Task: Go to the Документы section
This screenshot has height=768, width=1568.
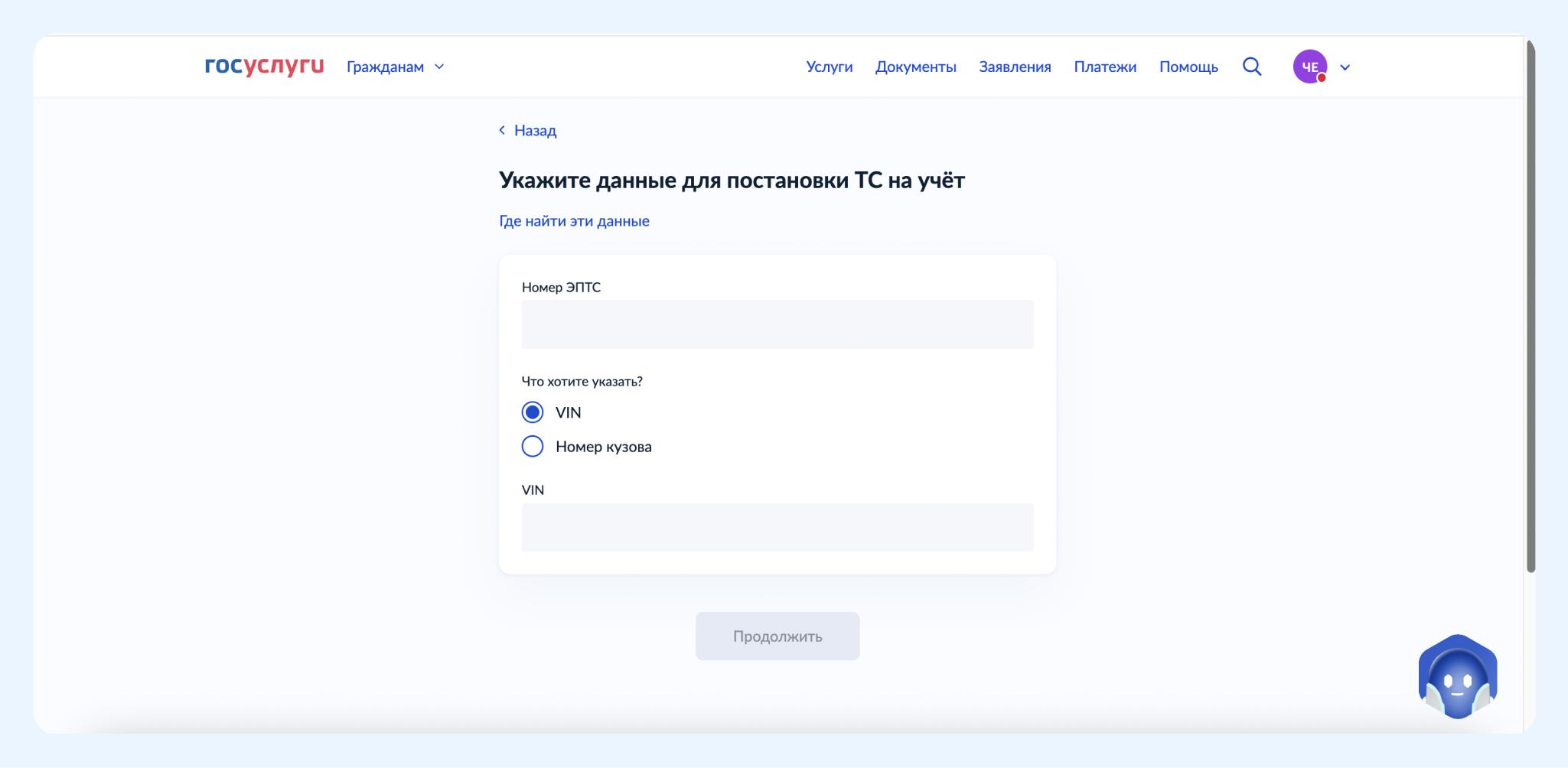Action: [915, 67]
